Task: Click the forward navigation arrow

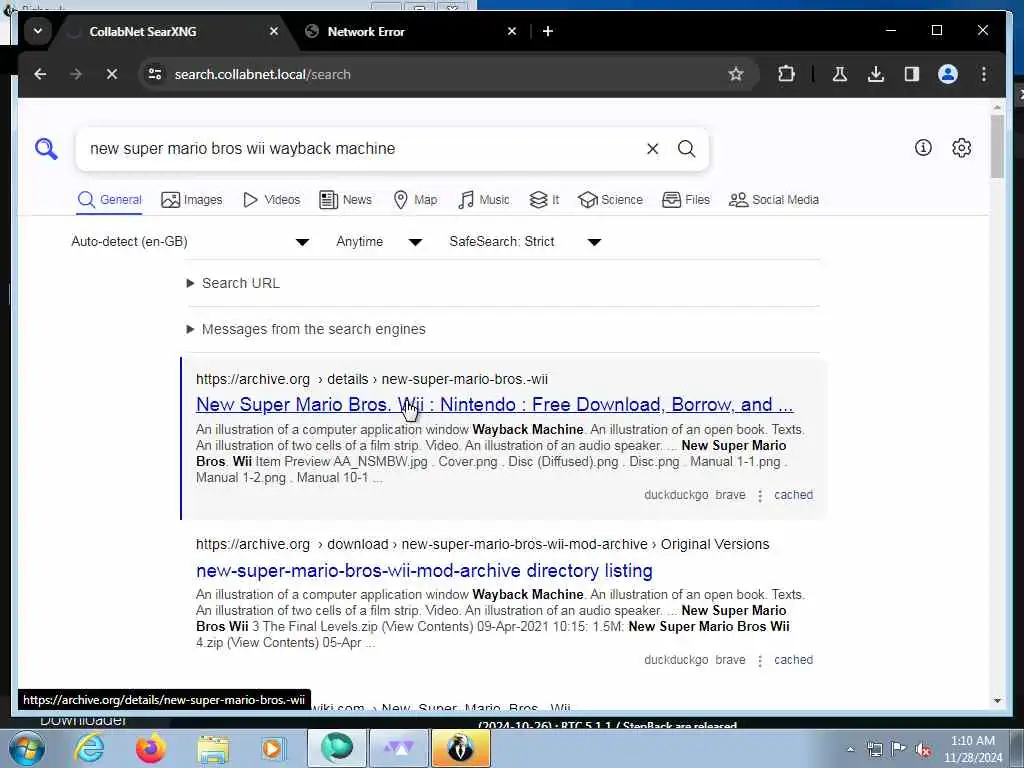Action: pos(76,74)
